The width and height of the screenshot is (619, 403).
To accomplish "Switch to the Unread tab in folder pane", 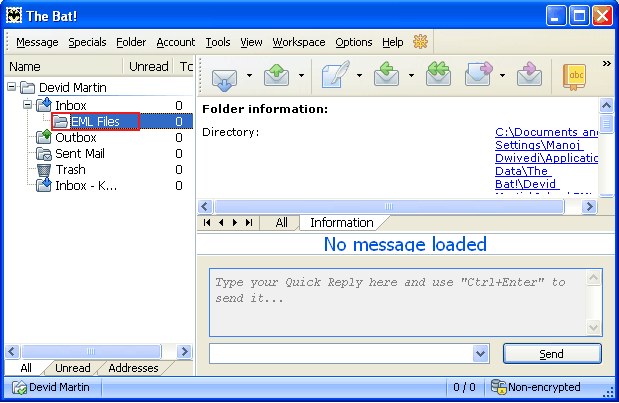I will pyautogui.click(x=73, y=368).
